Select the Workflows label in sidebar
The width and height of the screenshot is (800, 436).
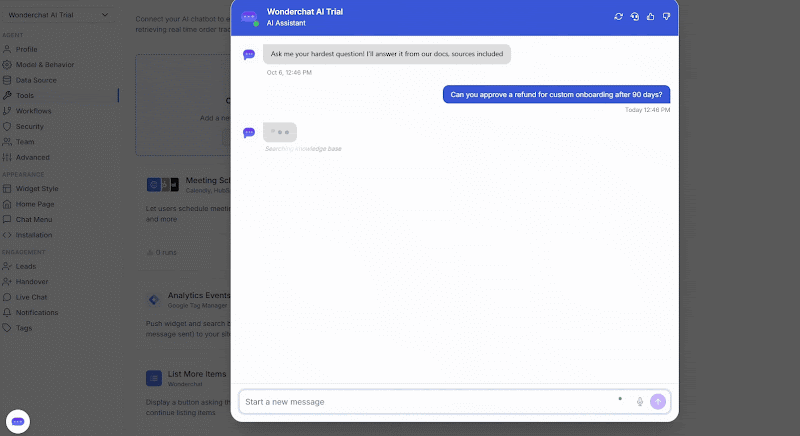point(33,111)
